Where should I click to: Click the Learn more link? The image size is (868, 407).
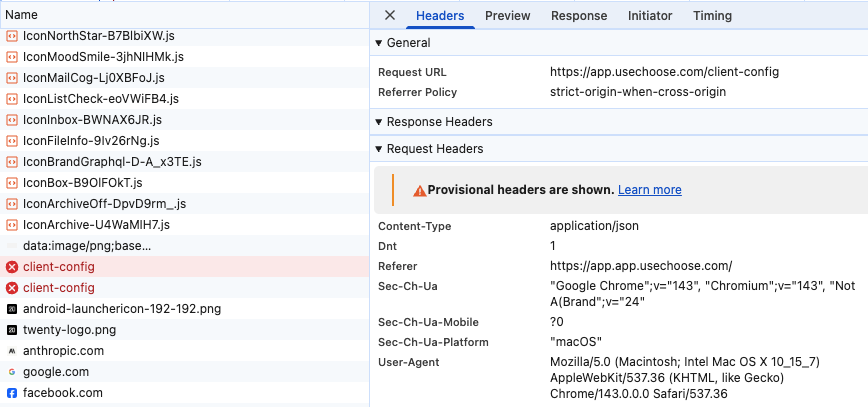[650, 190]
